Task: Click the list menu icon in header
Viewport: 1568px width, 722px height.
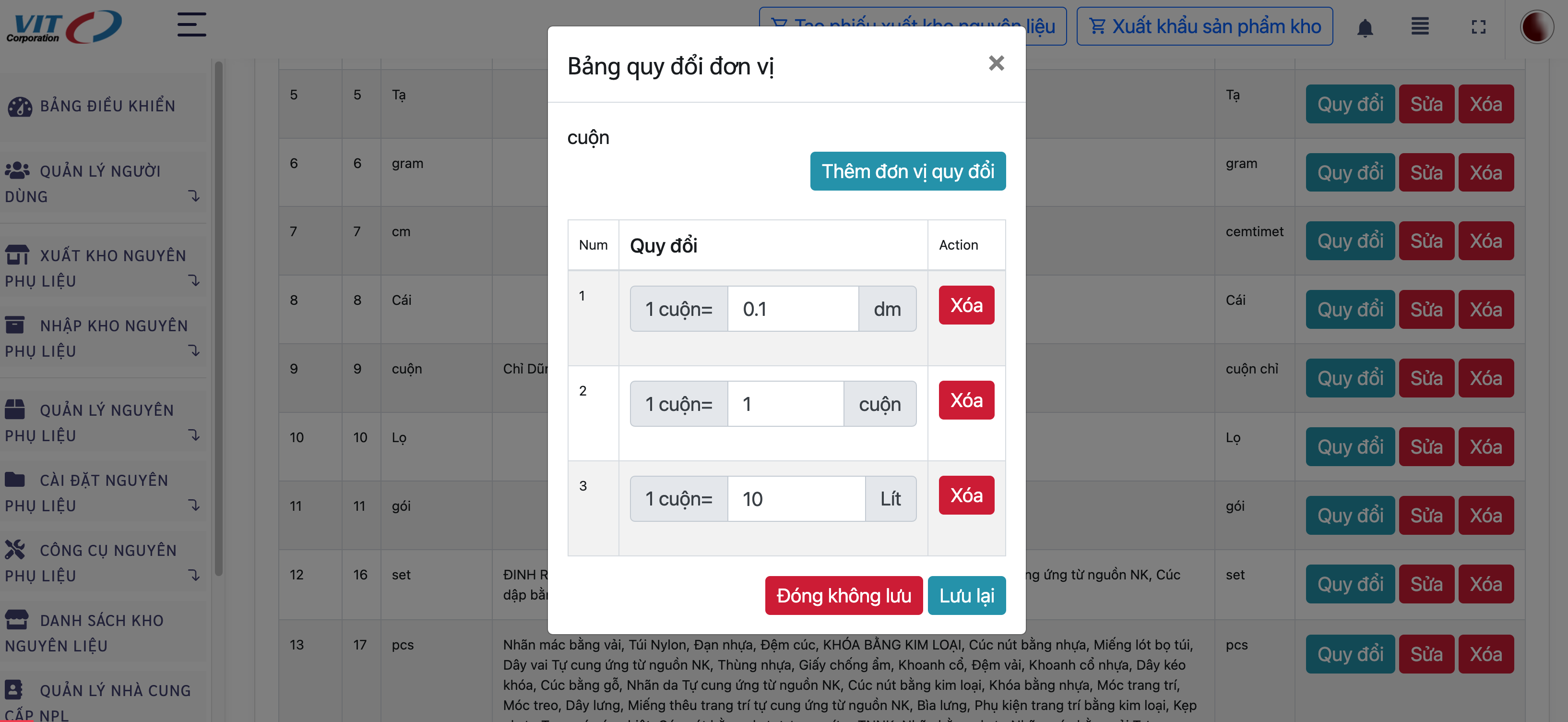Action: [x=1419, y=26]
